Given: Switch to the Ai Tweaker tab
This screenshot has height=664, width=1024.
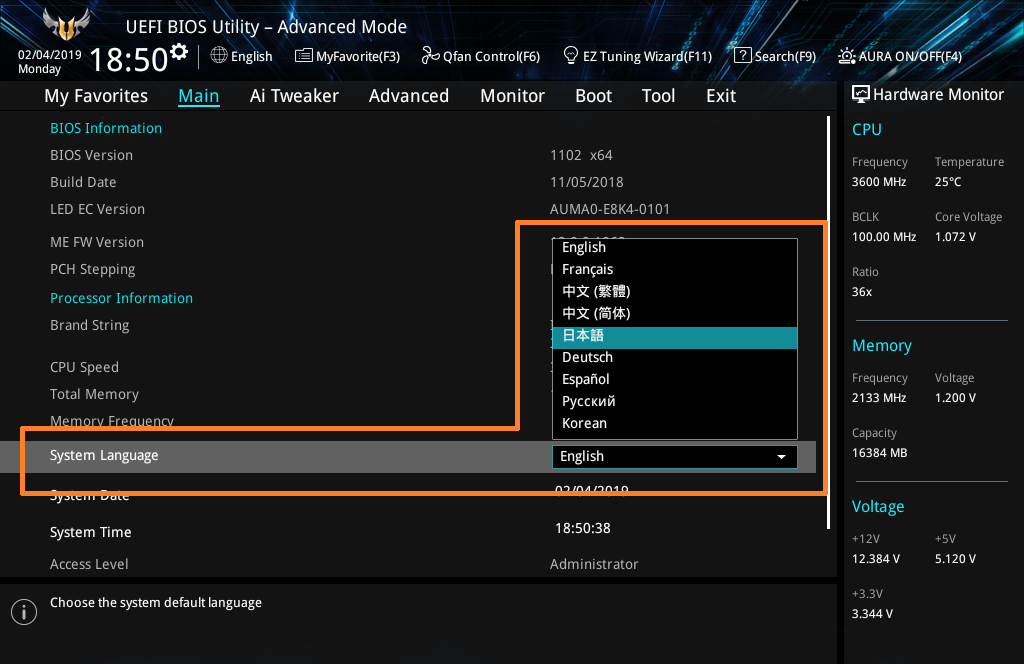Looking at the screenshot, I should [294, 96].
